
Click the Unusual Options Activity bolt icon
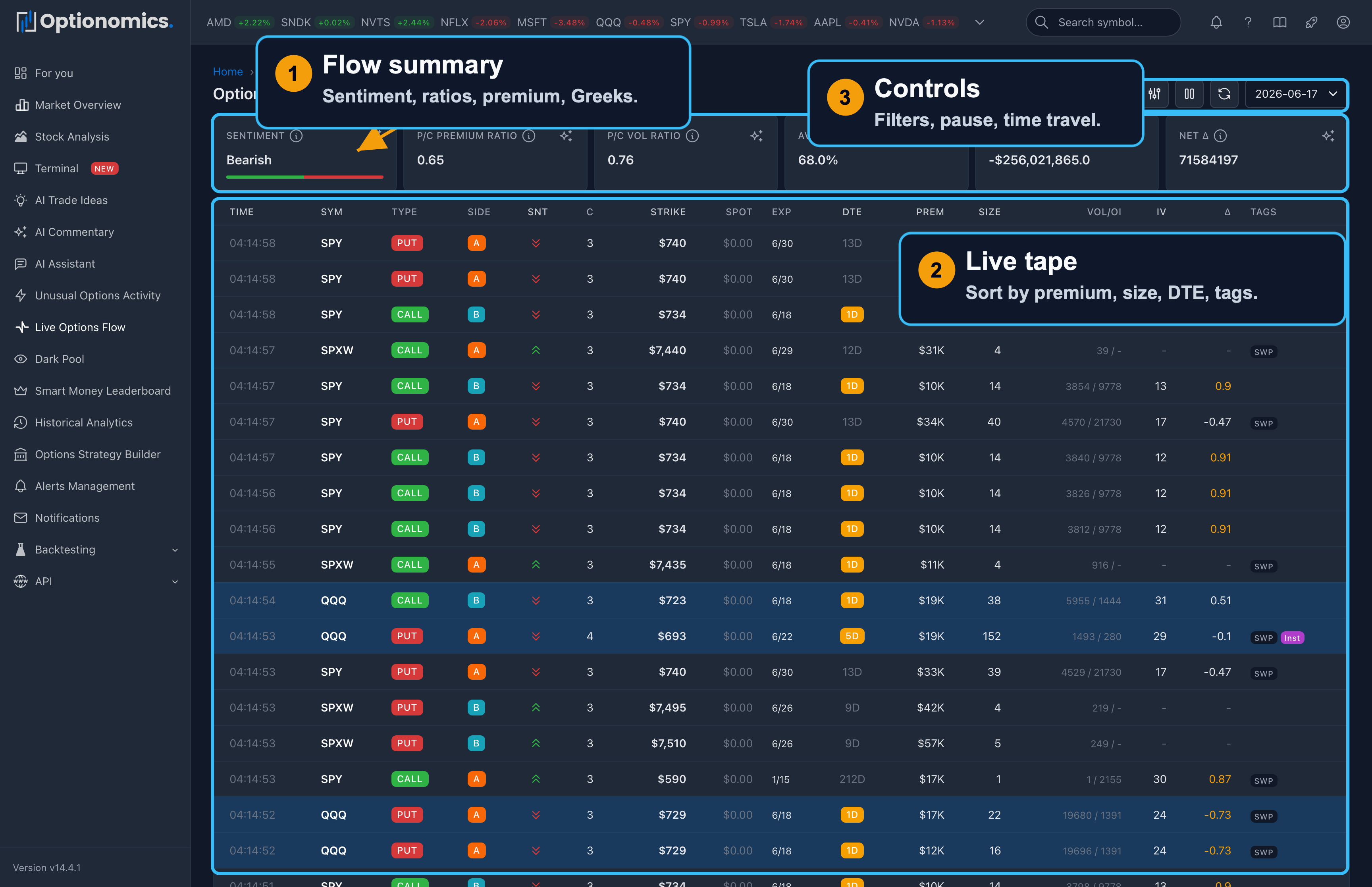pos(21,295)
